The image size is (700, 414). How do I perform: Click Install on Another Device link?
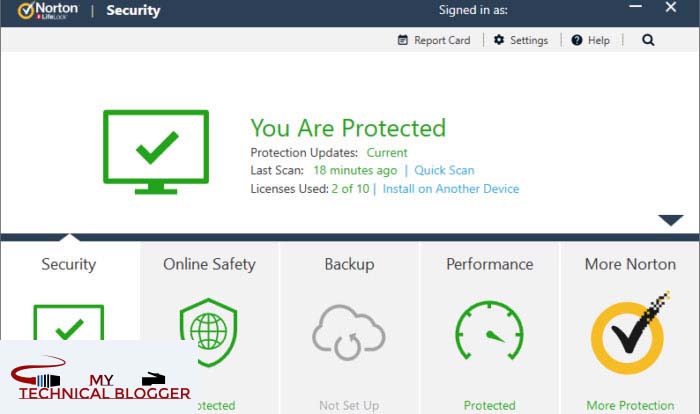tap(451, 188)
